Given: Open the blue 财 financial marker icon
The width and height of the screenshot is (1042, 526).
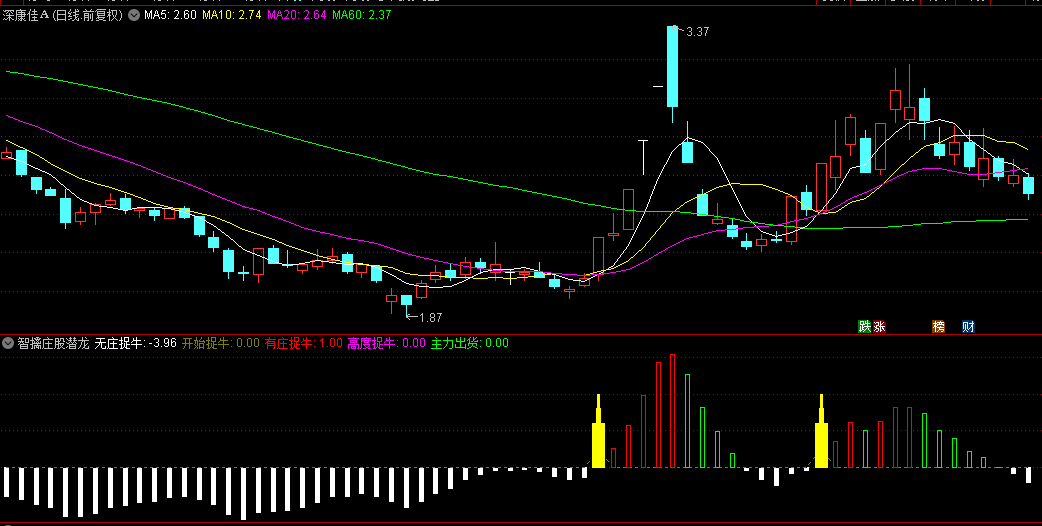Looking at the screenshot, I should pos(968,327).
